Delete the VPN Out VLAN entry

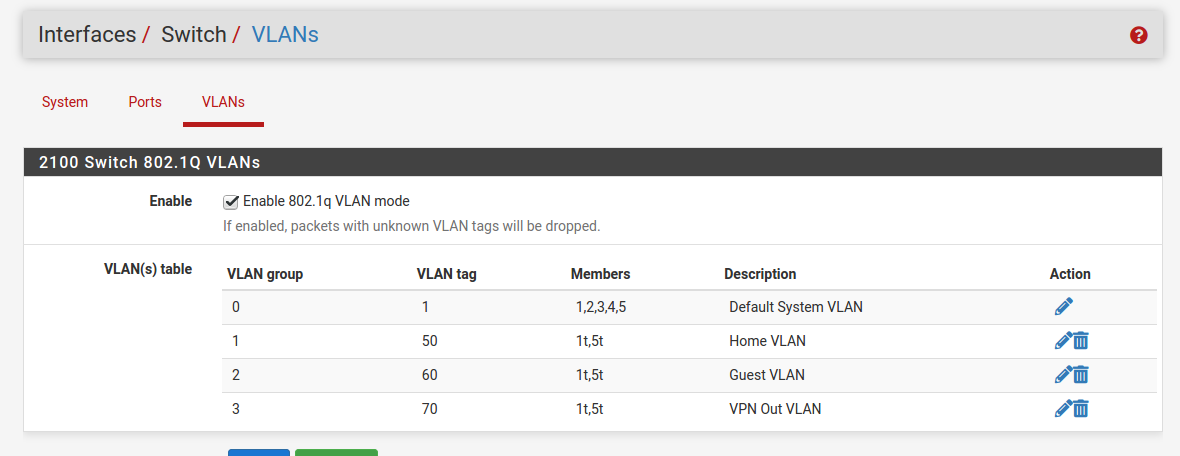click(1081, 409)
